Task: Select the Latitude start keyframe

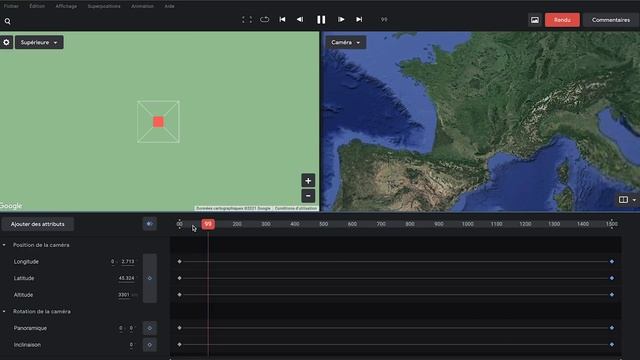Action: click(x=180, y=278)
